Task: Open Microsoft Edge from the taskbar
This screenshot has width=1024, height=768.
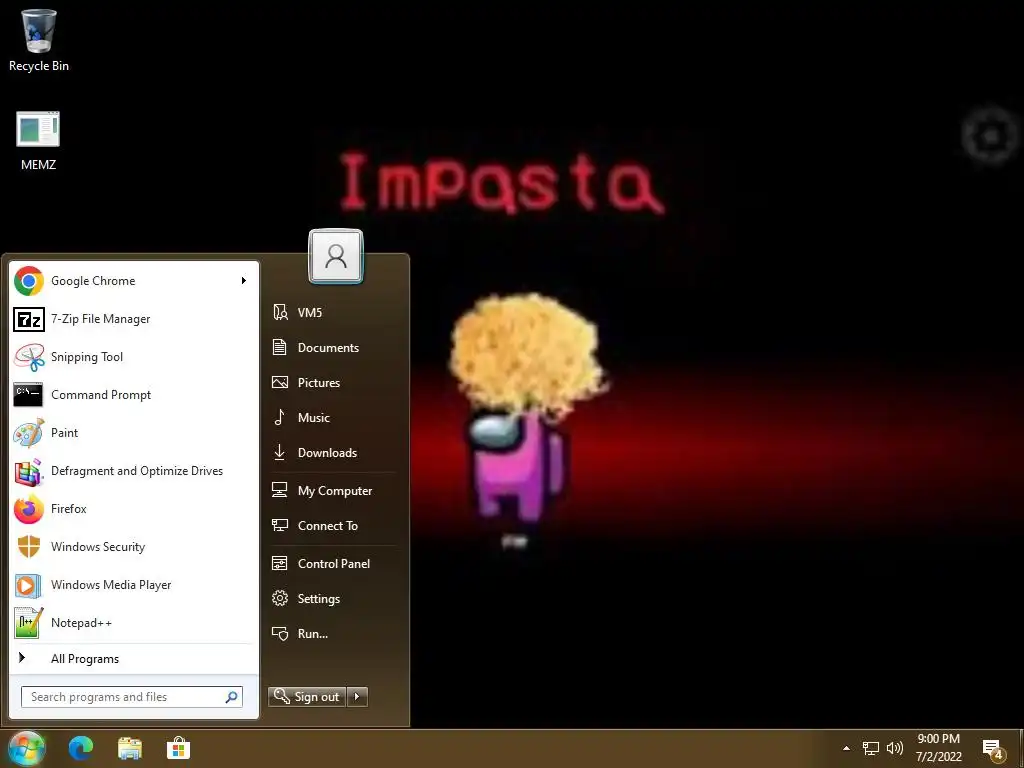Action: 81,748
